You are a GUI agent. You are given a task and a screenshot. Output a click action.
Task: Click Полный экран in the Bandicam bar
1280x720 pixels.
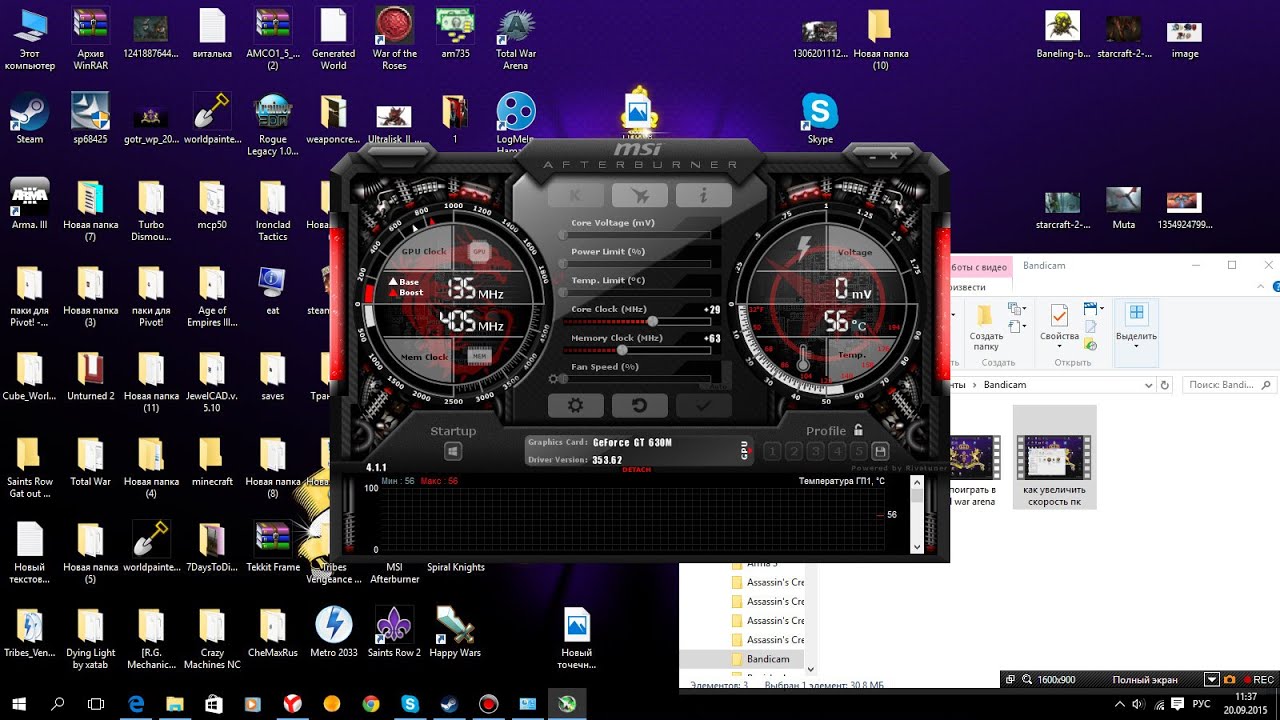click(x=1144, y=680)
